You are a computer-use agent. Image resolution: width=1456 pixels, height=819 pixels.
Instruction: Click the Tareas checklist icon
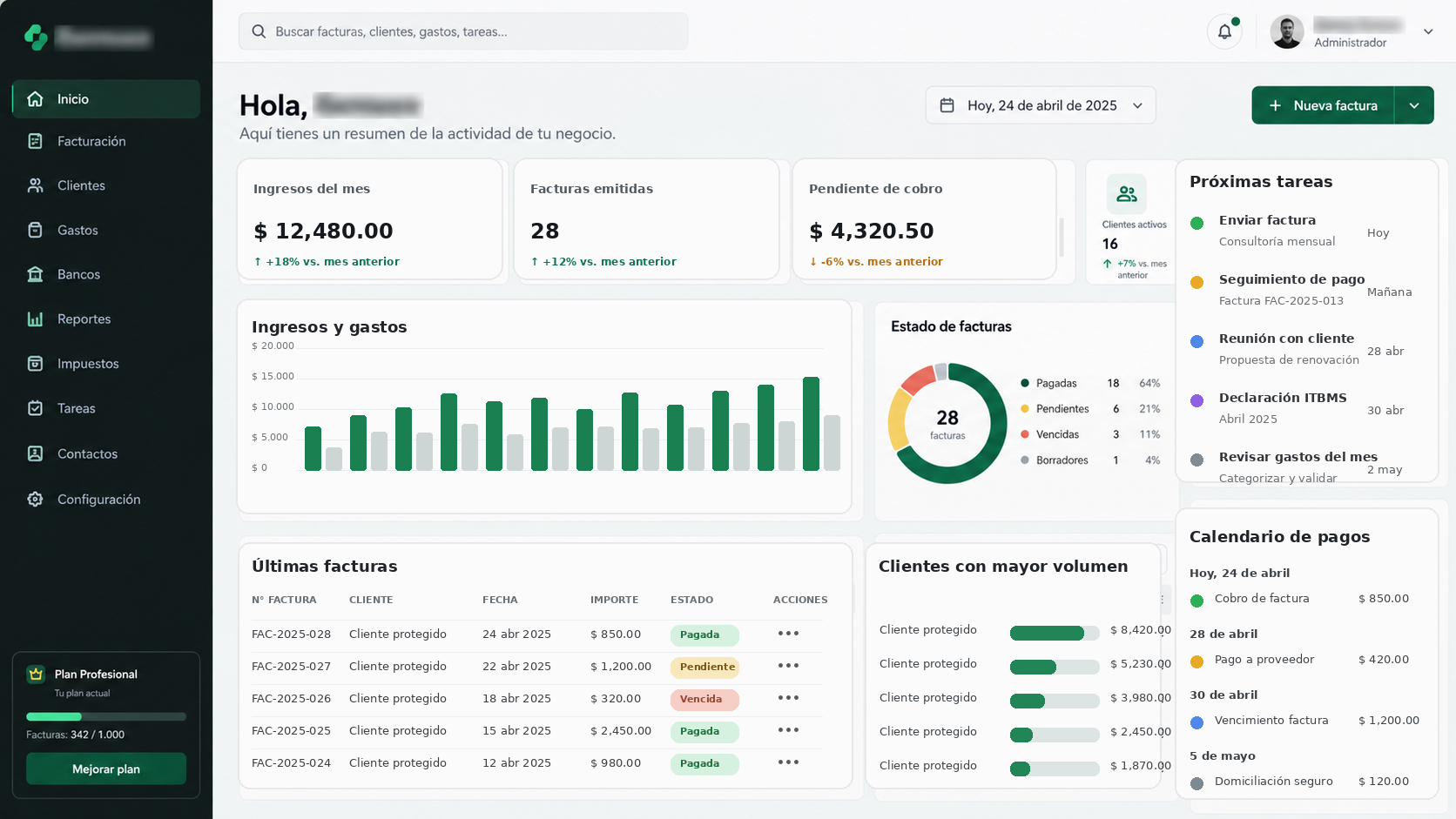click(x=35, y=408)
